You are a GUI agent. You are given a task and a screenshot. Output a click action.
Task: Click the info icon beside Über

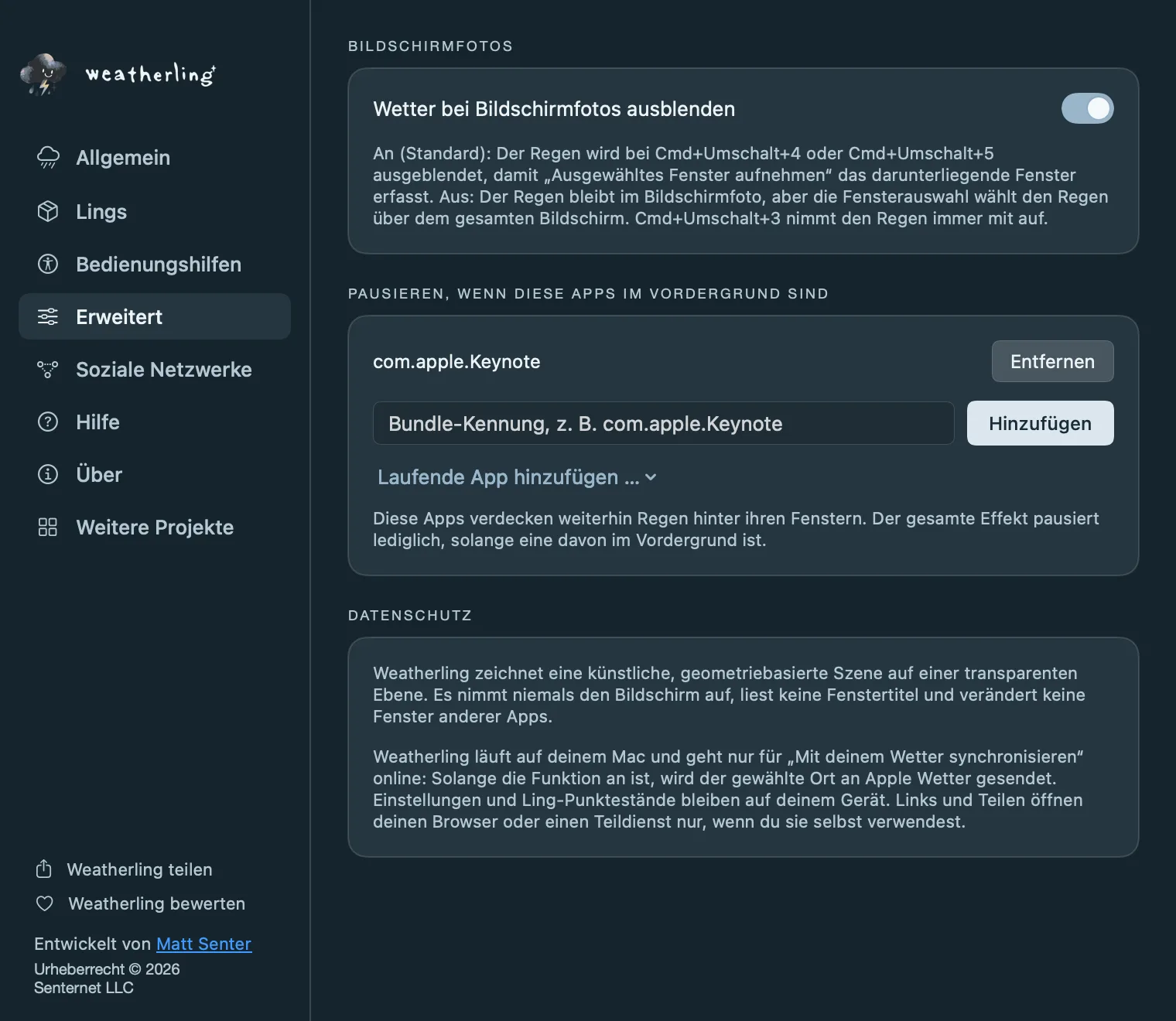pos(48,474)
